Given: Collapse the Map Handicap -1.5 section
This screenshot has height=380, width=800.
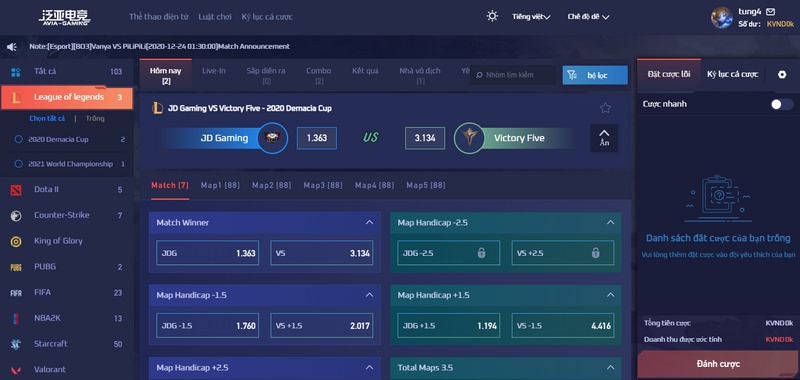Looking at the screenshot, I should pyautogui.click(x=369, y=295).
